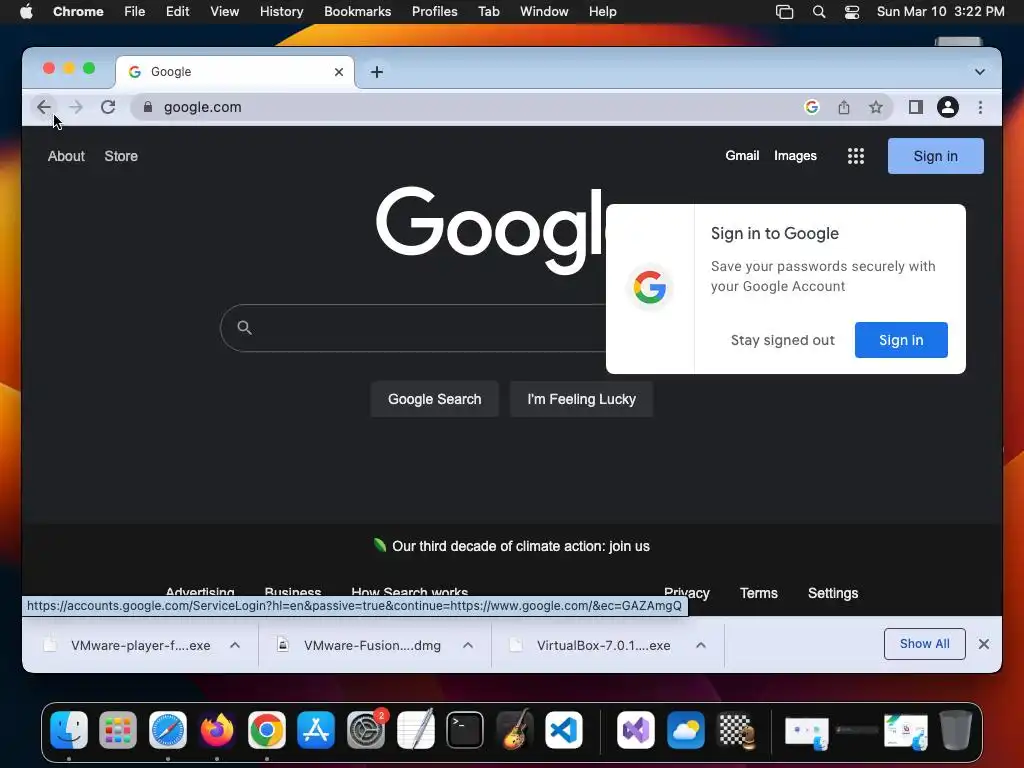Open the tab search chevron
1024x768 pixels.
tap(980, 72)
